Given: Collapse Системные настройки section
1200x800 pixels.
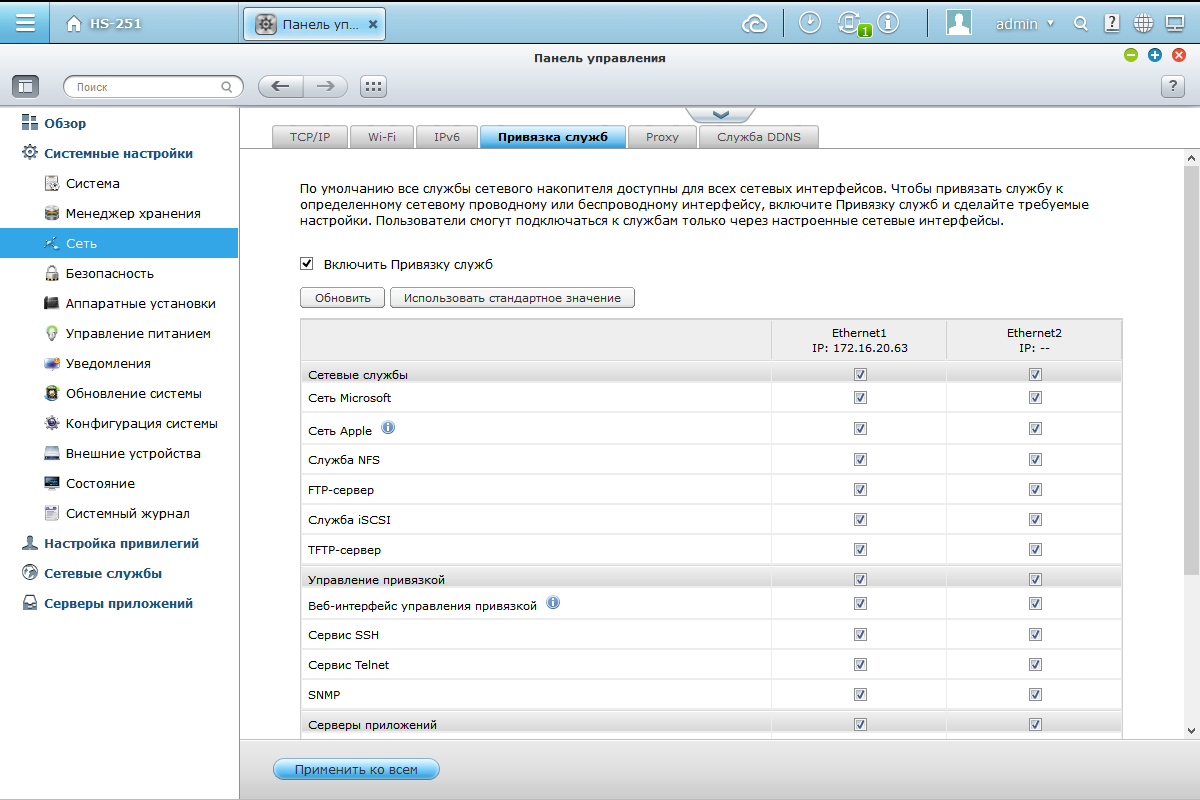Looking at the screenshot, I should [x=118, y=153].
